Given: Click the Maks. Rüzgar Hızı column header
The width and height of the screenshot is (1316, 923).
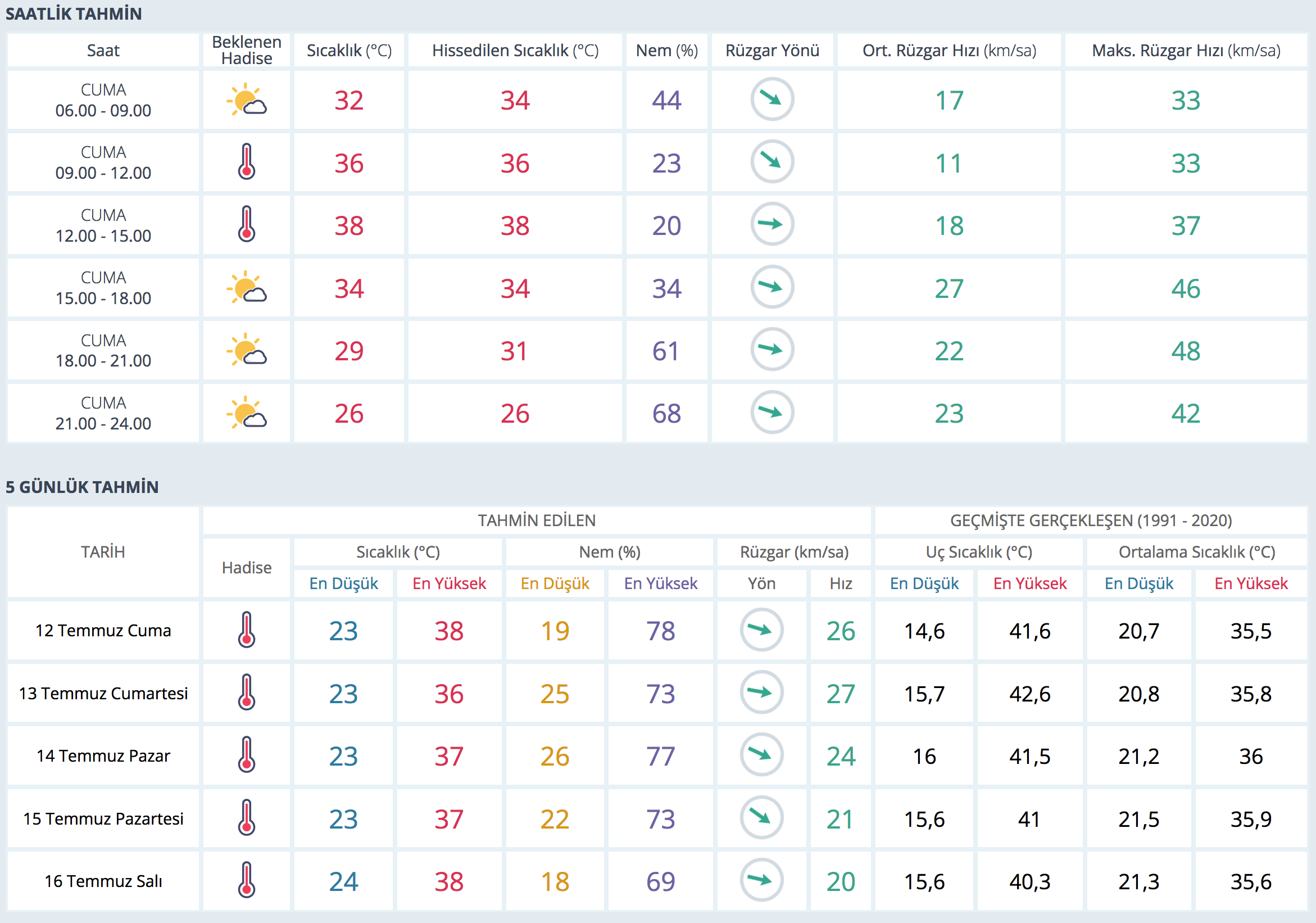Looking at the screenshot, I should [x=1185, y=51].
